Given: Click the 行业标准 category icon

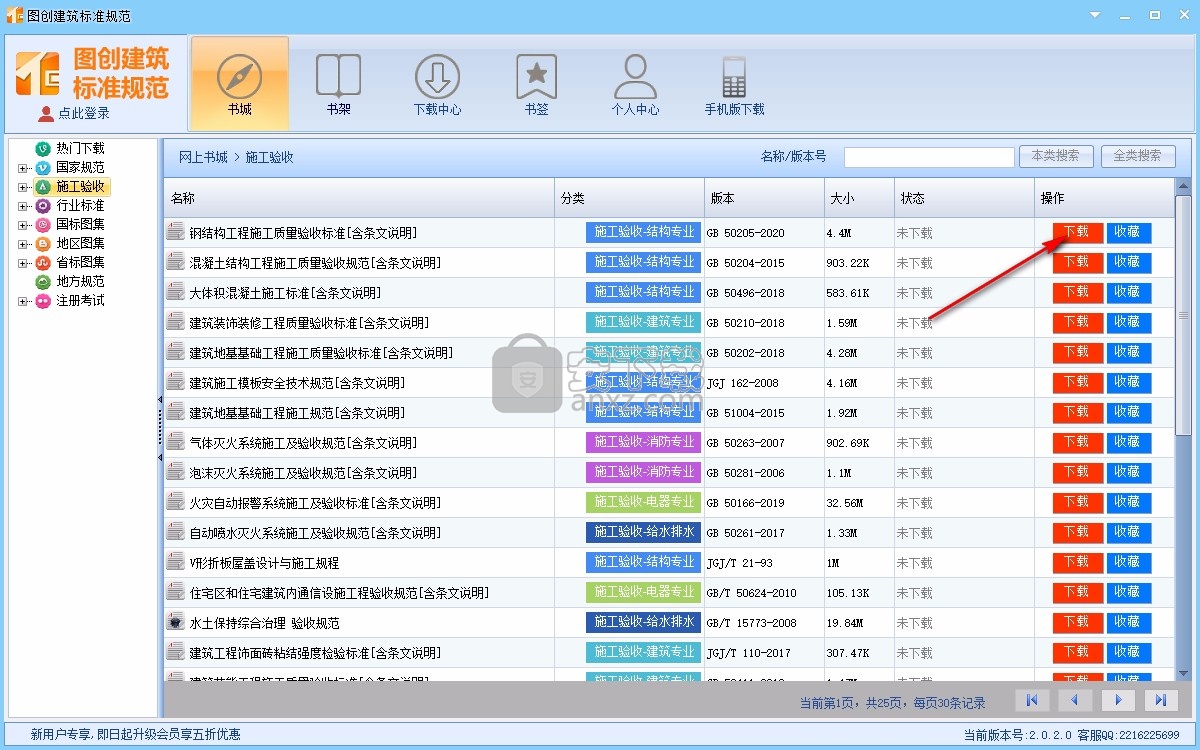Looking at the screenshot, I should click(43, 205).
